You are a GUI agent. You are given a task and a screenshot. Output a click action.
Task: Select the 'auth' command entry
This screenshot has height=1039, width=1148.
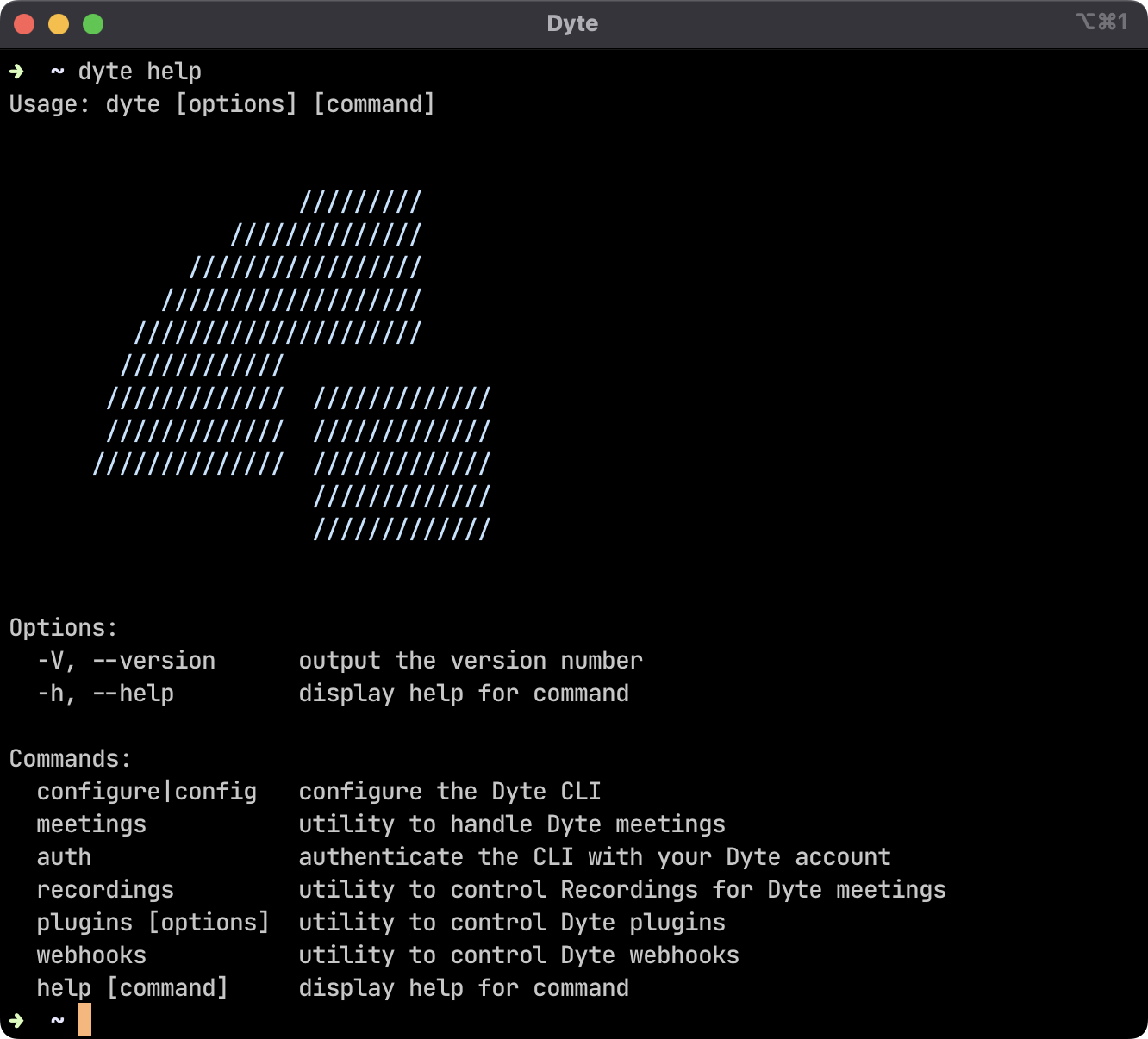64,856
